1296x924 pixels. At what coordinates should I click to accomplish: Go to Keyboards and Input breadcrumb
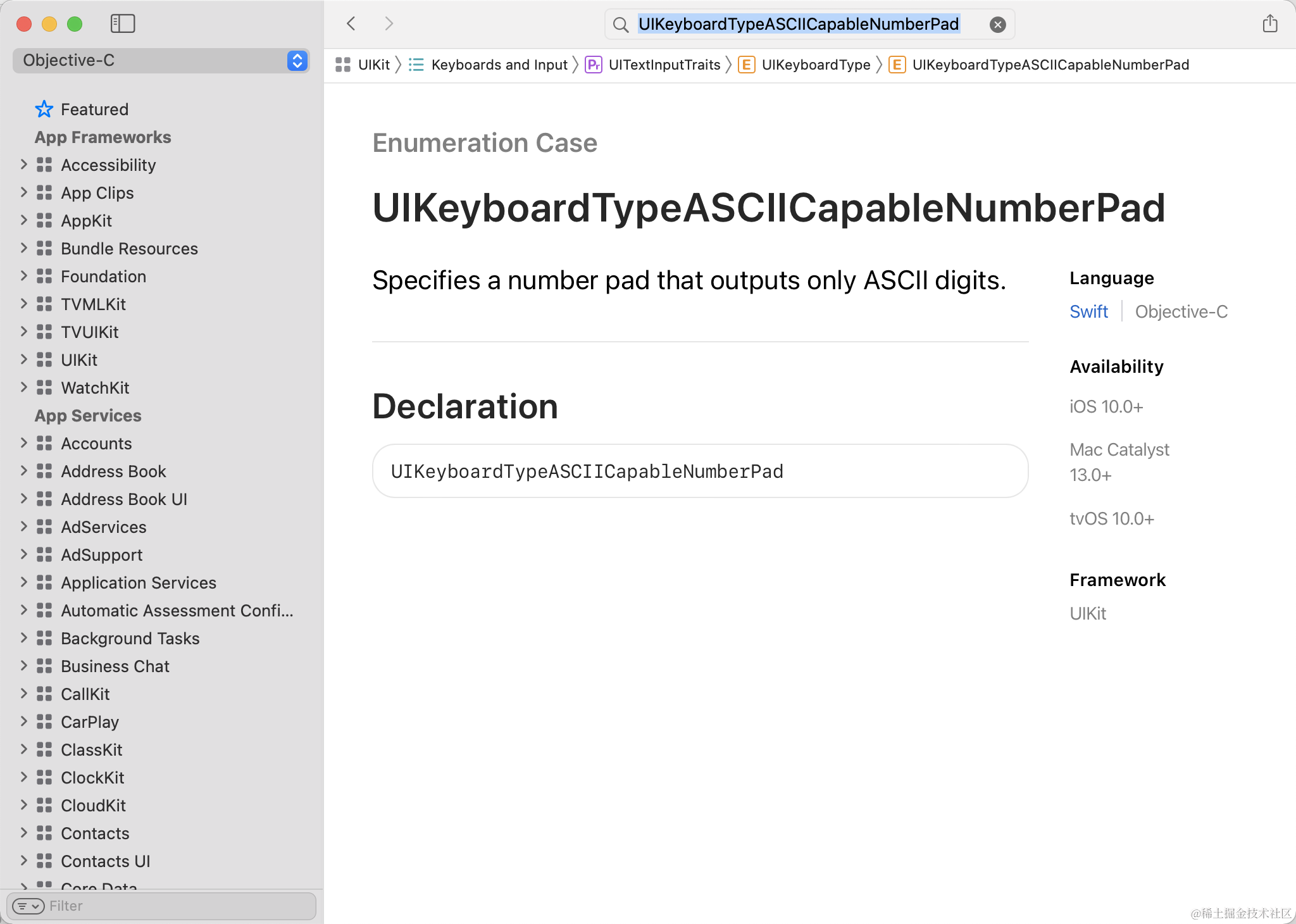tap(499, 65)
